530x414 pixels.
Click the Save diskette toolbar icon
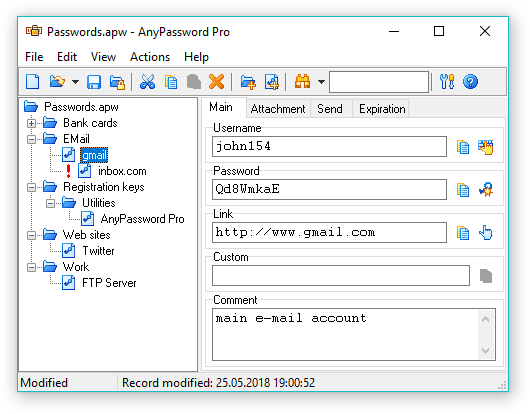coord(94,82)
